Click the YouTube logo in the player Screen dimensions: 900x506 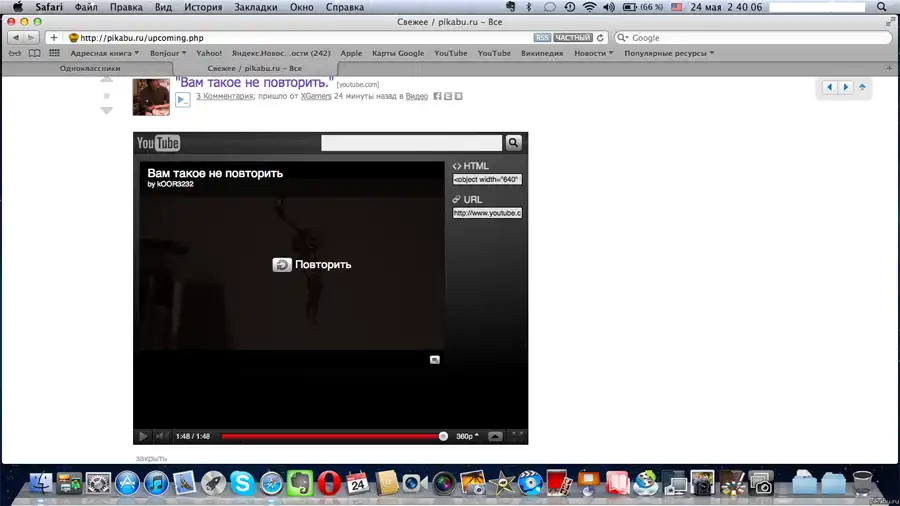click(158, 143)
